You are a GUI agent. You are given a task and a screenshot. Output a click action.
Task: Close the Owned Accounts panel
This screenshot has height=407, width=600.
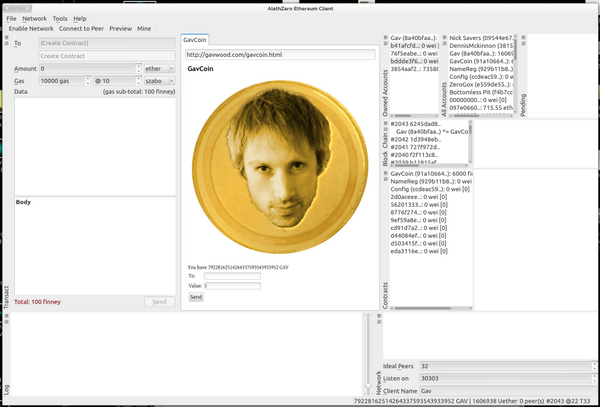[385, 37]
